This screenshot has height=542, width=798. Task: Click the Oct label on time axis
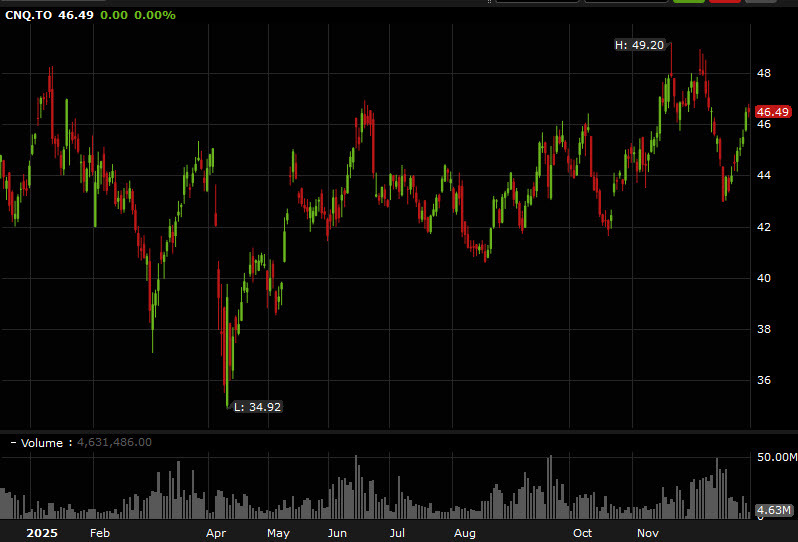click(x=582, y=533)
